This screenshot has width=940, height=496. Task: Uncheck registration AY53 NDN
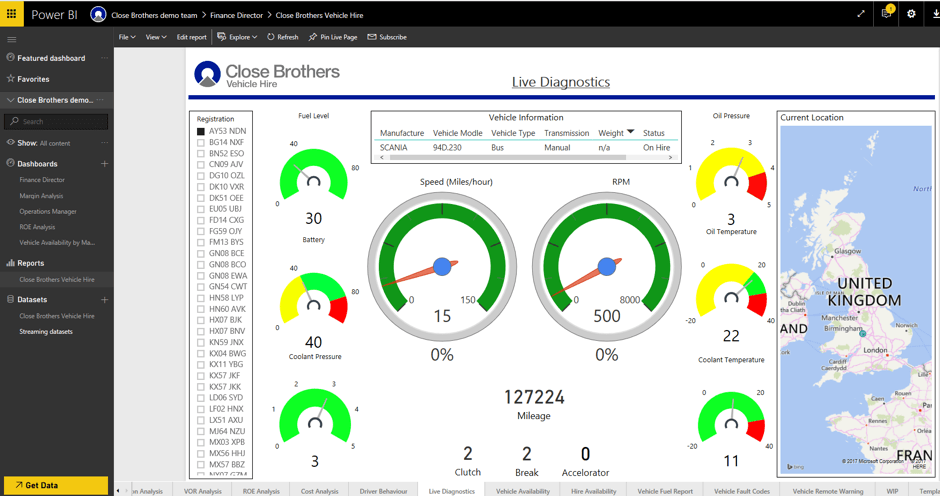[x=201, y=131]
